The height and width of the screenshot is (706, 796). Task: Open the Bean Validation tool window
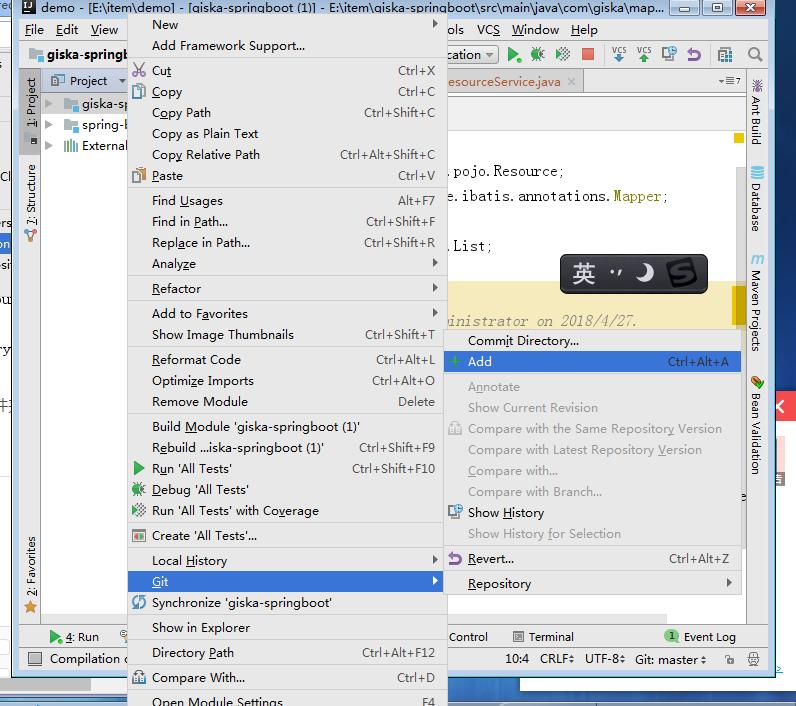point(757,425)
